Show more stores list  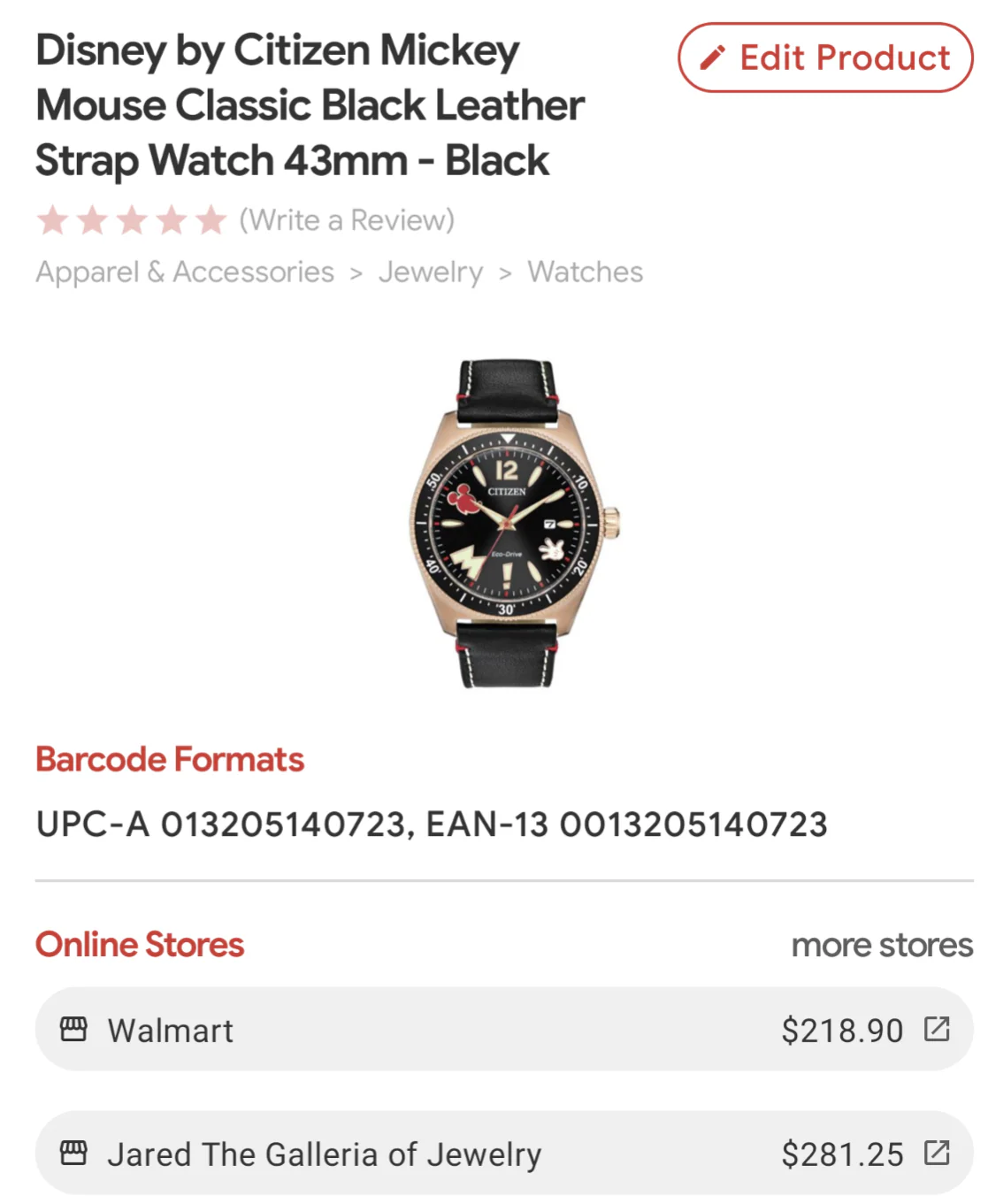882,946
